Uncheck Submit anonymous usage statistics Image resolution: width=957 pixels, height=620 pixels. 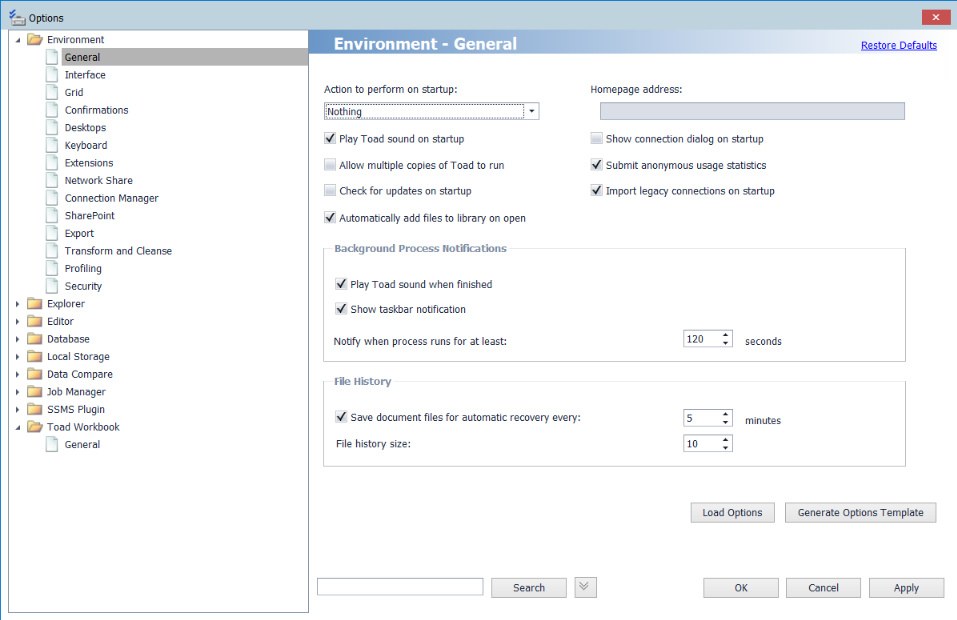tap(597, 165)
